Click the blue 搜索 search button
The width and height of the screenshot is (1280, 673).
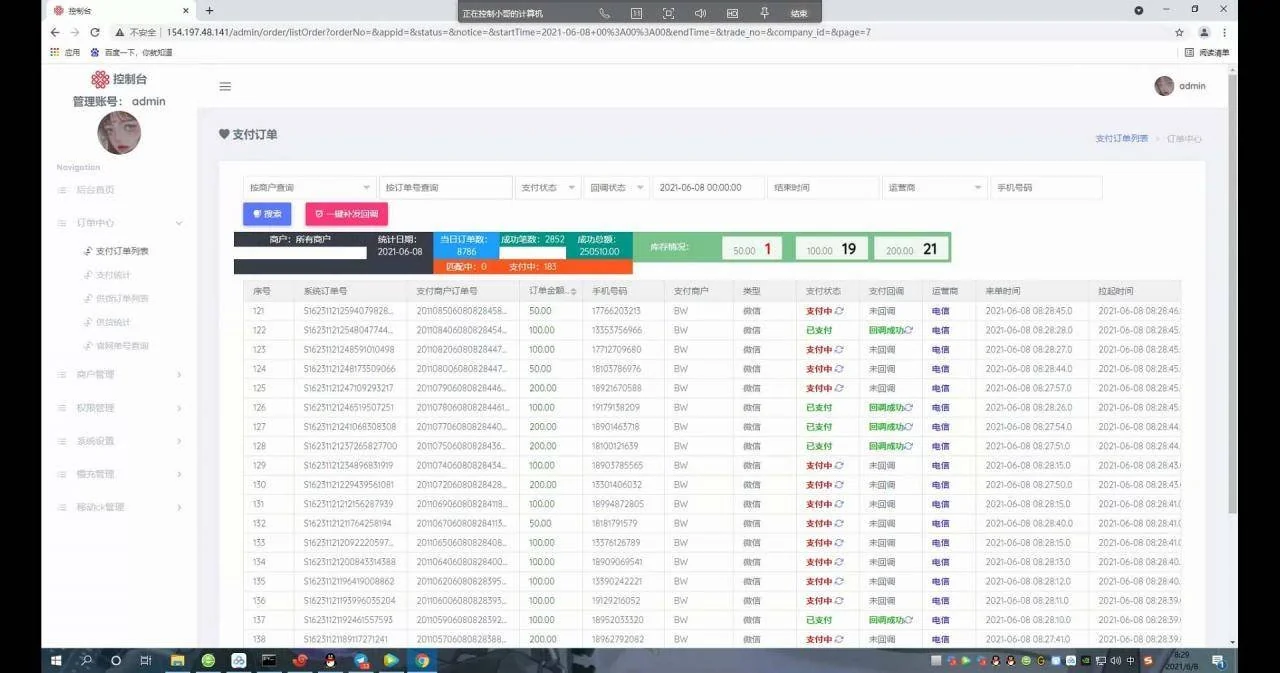[x=266, y=213]
